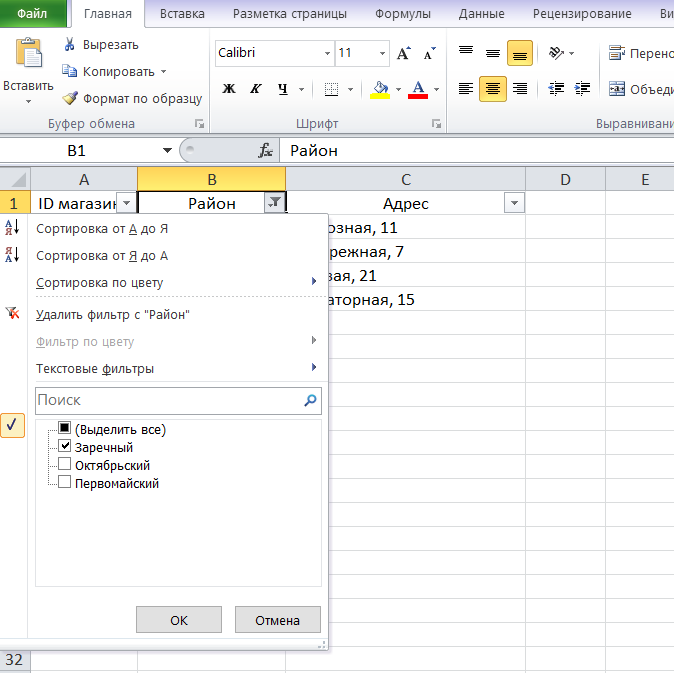Click the increase indent icon
The image size is (674, 673).
click(x=582, y=89)
